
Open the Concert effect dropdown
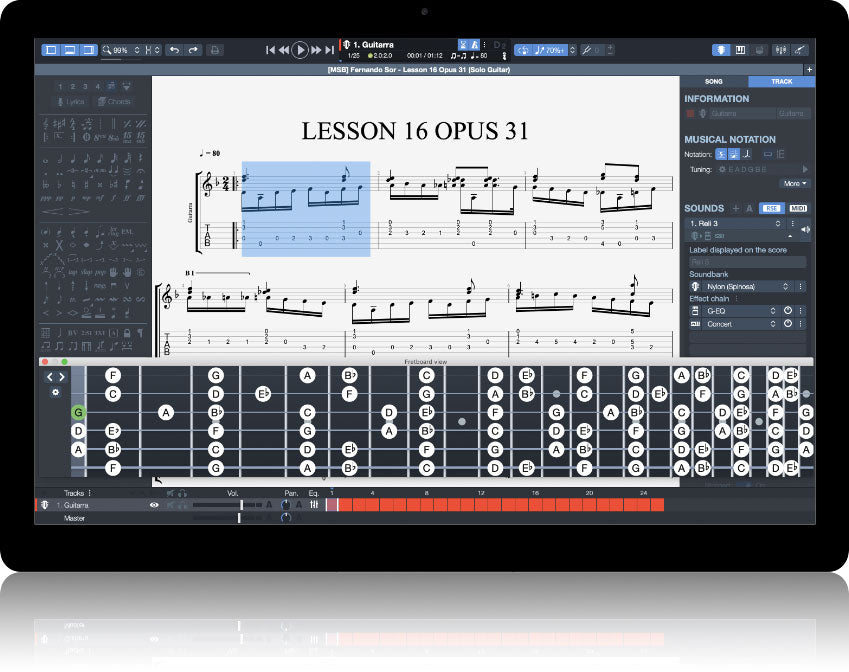pos(741,324)
